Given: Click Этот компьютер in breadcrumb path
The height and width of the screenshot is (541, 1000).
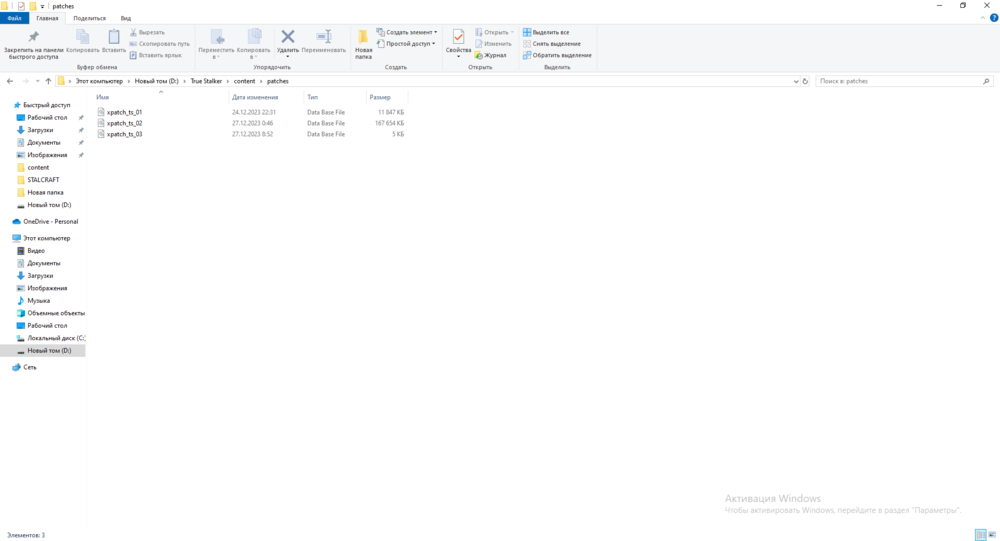Looking at the screenshot, I should [99, 81].
